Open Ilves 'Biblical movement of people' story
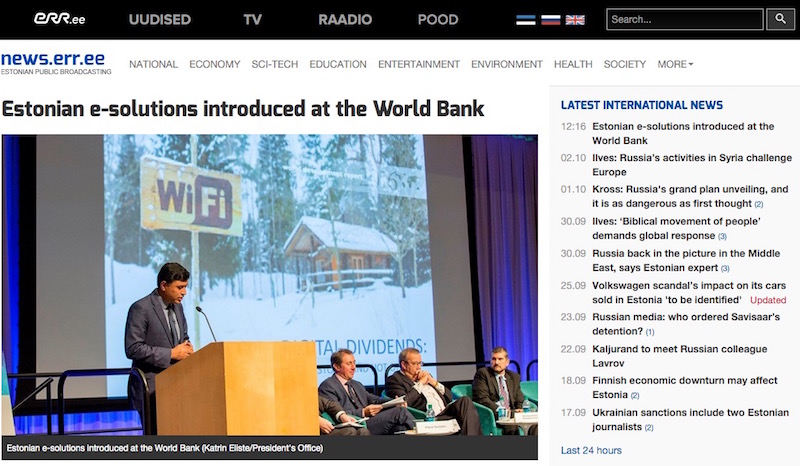This screenshot has width=800, height=466. (677, 228)
